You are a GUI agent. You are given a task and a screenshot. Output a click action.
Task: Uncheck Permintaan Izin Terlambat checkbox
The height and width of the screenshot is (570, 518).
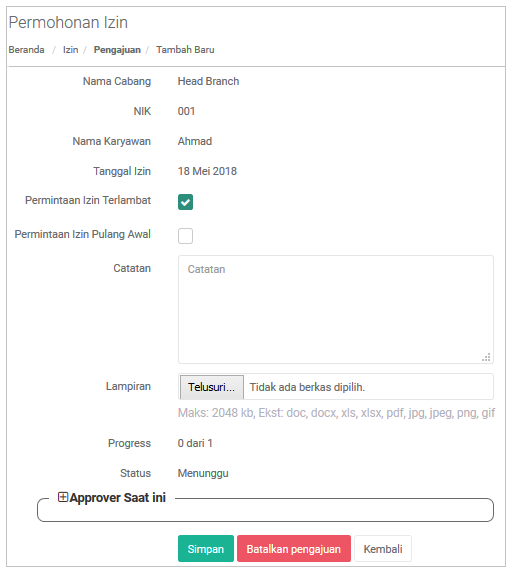tap(185, 202)
